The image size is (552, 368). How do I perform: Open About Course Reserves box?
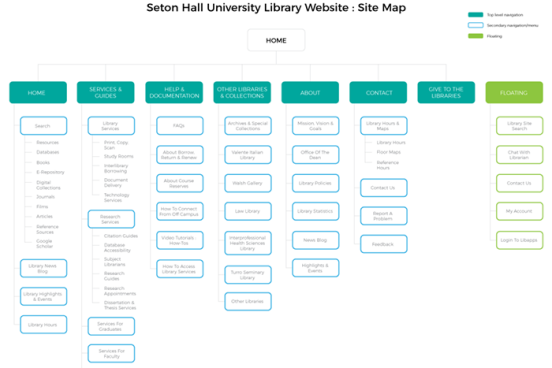pyautogui.click(x=180, y=183)
